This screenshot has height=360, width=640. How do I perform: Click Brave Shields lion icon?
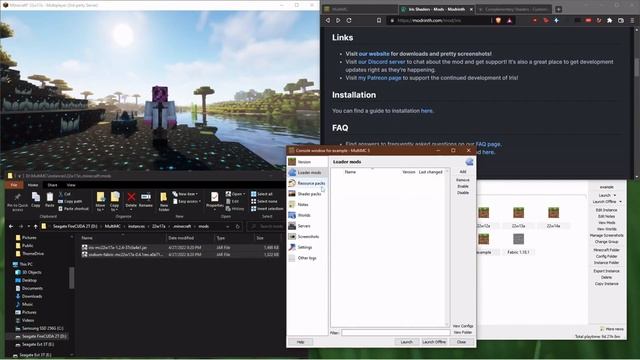(x=498, y=20)
